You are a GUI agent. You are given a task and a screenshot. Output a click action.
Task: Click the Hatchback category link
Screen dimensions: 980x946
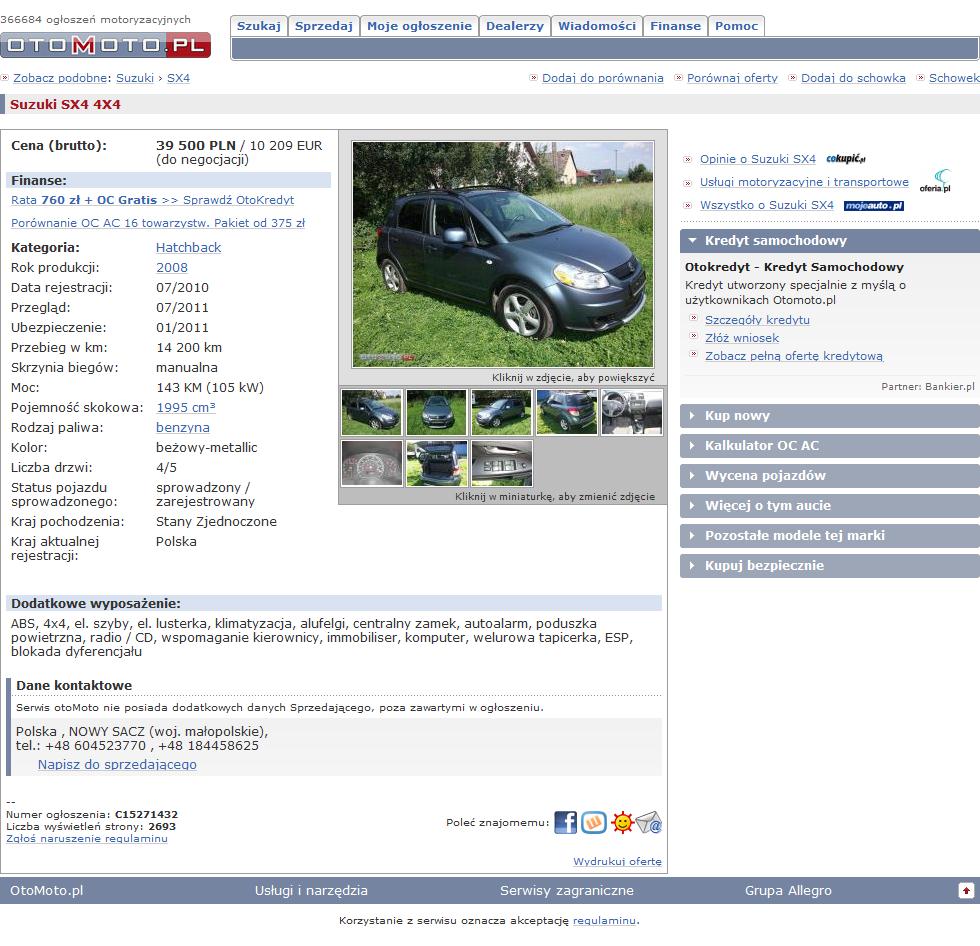coord(188,247)
